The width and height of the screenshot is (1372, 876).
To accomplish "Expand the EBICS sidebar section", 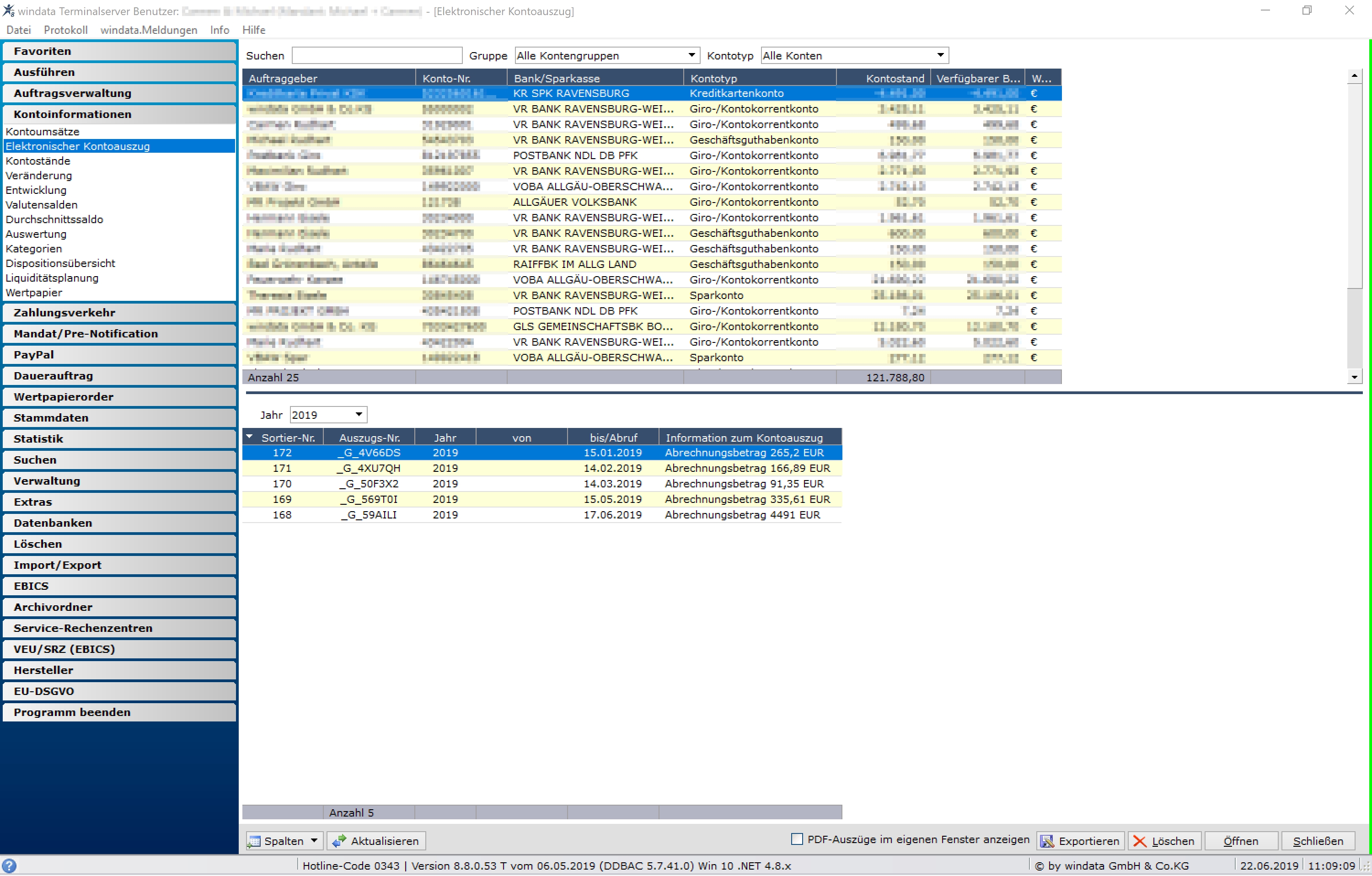I will 119,586.
